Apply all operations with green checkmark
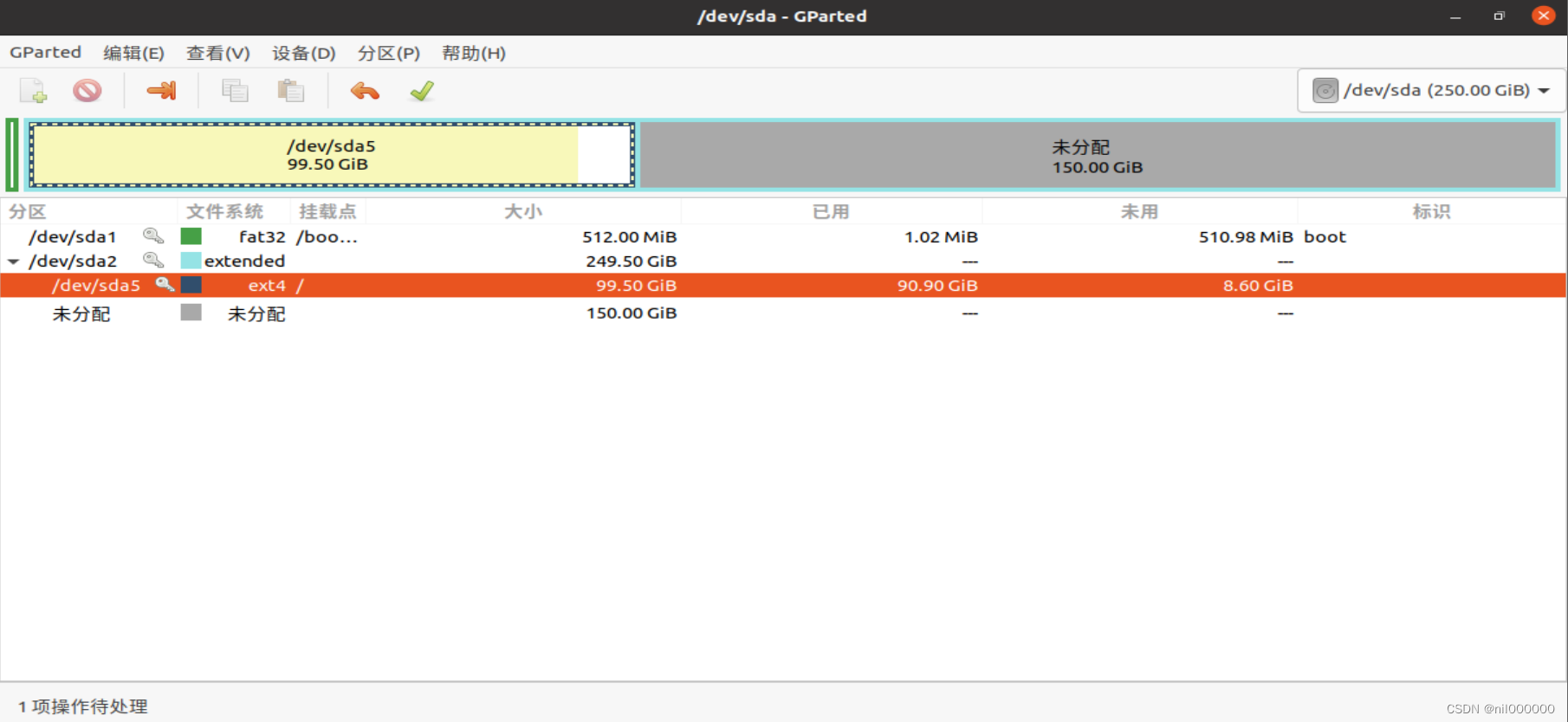1568x722 pixels. (422, 91)
